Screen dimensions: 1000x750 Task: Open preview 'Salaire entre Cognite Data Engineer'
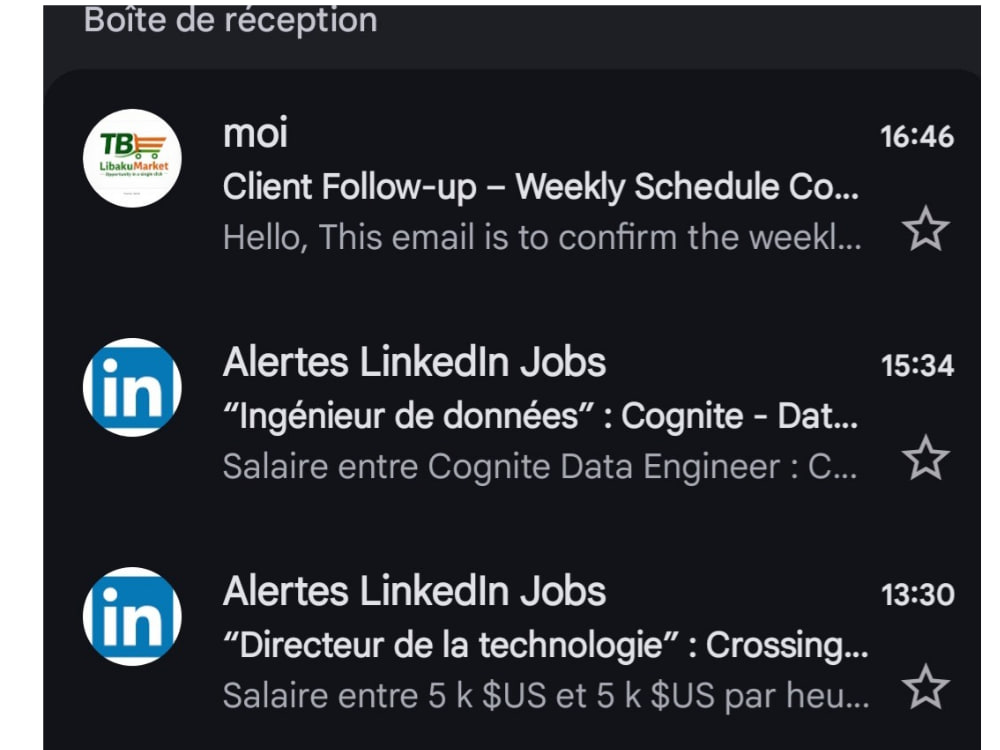(x=540, y=466)
